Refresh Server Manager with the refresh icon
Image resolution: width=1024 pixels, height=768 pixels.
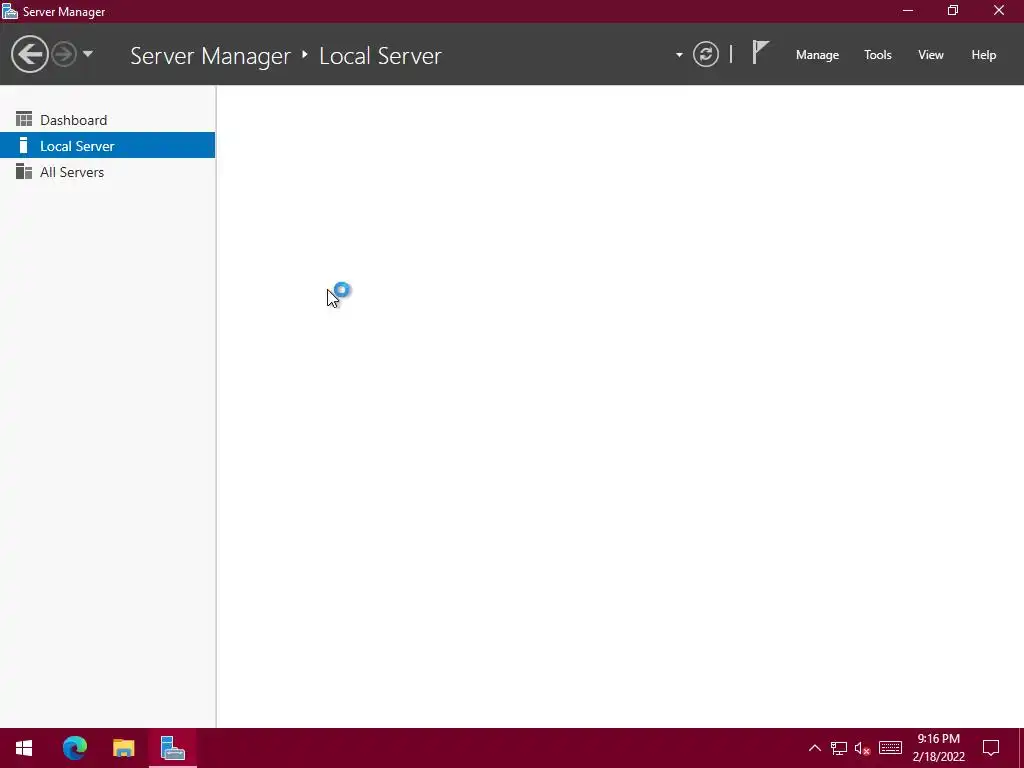(706, 54)
